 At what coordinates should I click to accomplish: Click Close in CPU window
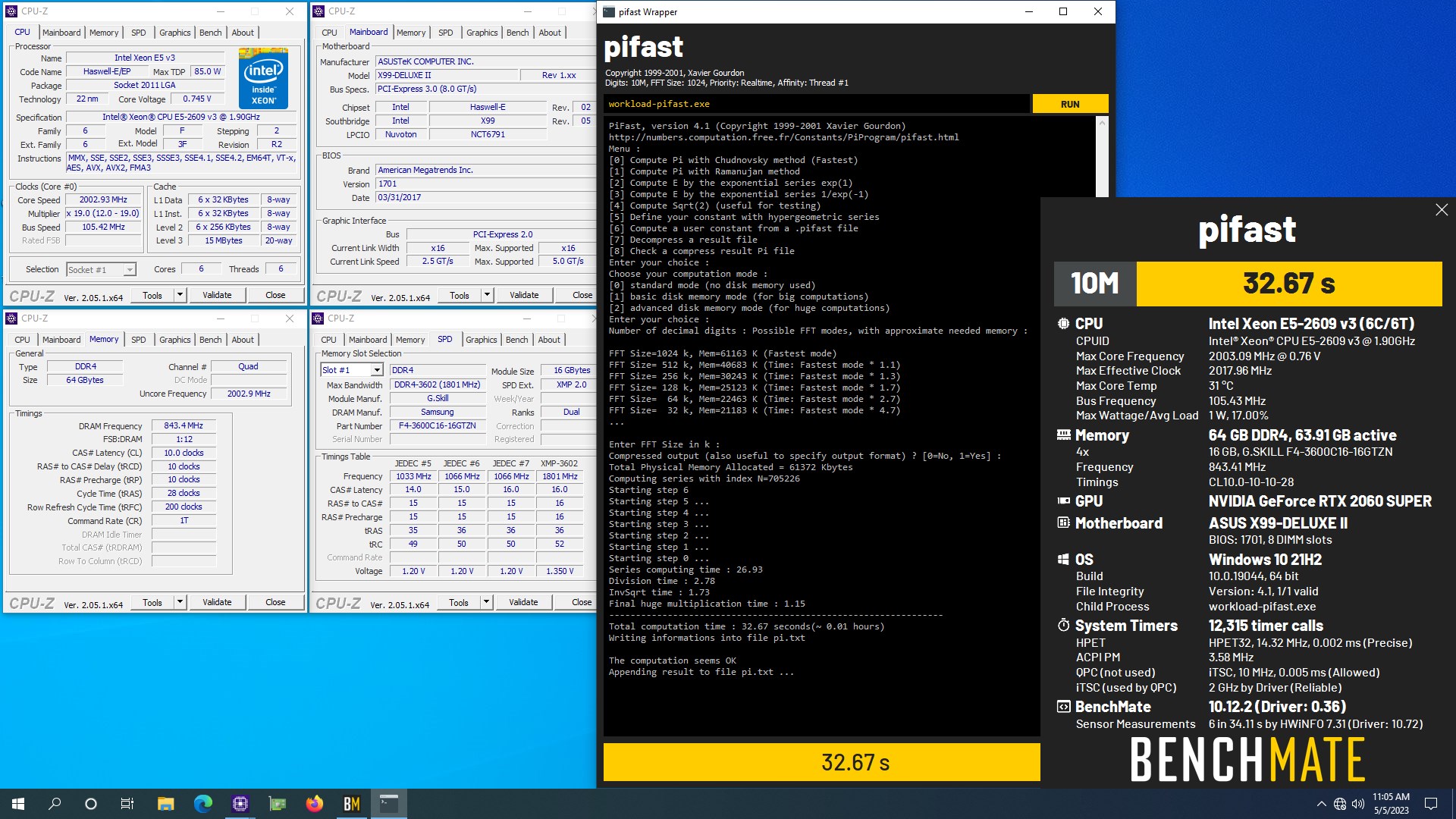(275, 295)
